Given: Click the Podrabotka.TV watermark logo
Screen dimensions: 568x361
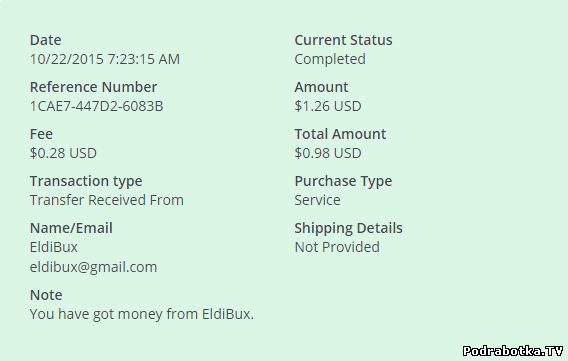Looking at the screenshot, I should tap(513, 351).
